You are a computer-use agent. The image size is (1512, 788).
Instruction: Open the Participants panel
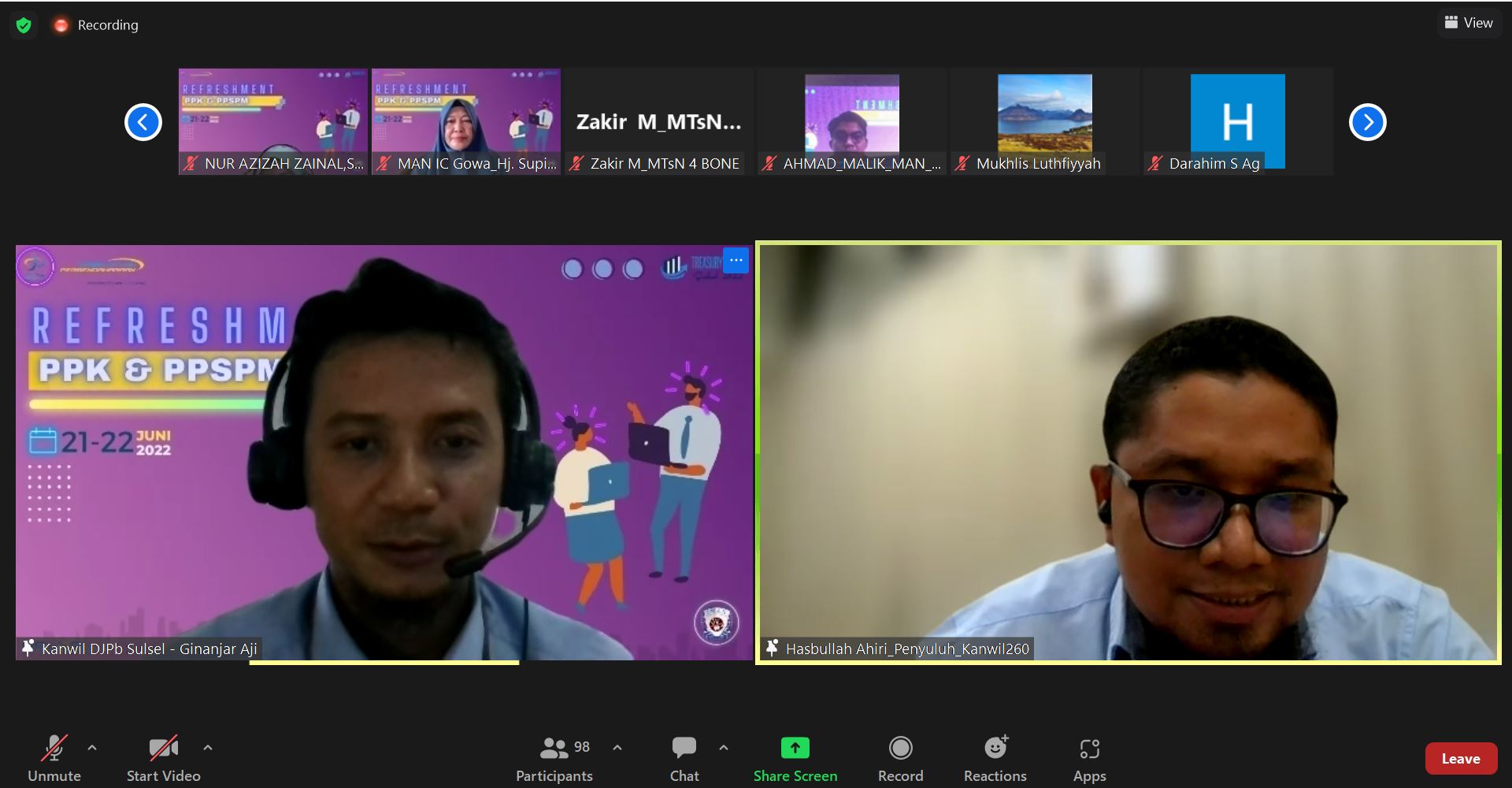point(554,757)
